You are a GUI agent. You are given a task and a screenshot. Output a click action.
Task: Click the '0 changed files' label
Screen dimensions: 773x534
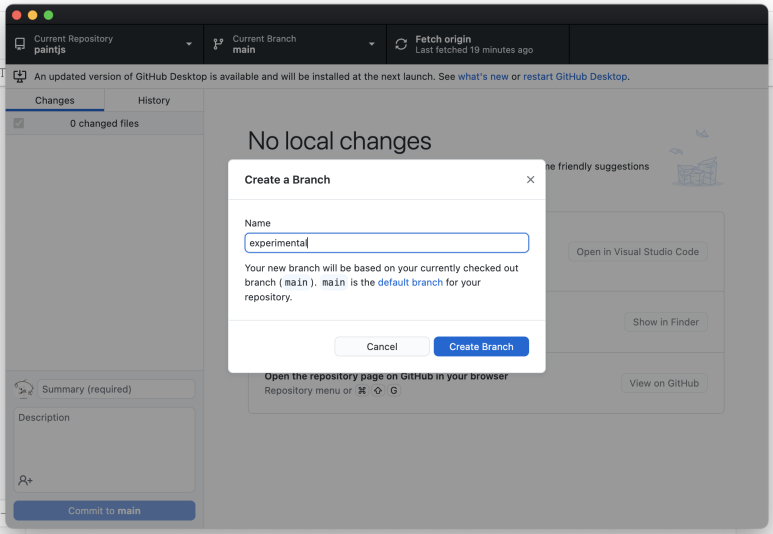coord(104,123)
